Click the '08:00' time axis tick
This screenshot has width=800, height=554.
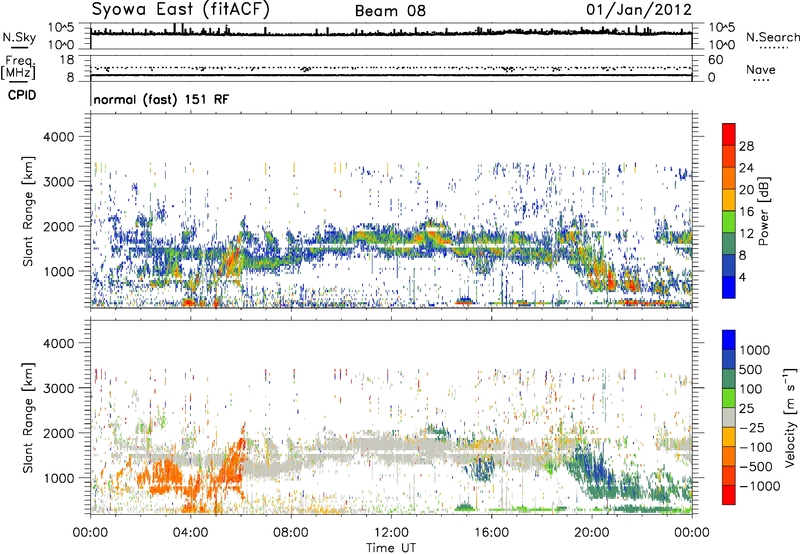tap(291, 533)
